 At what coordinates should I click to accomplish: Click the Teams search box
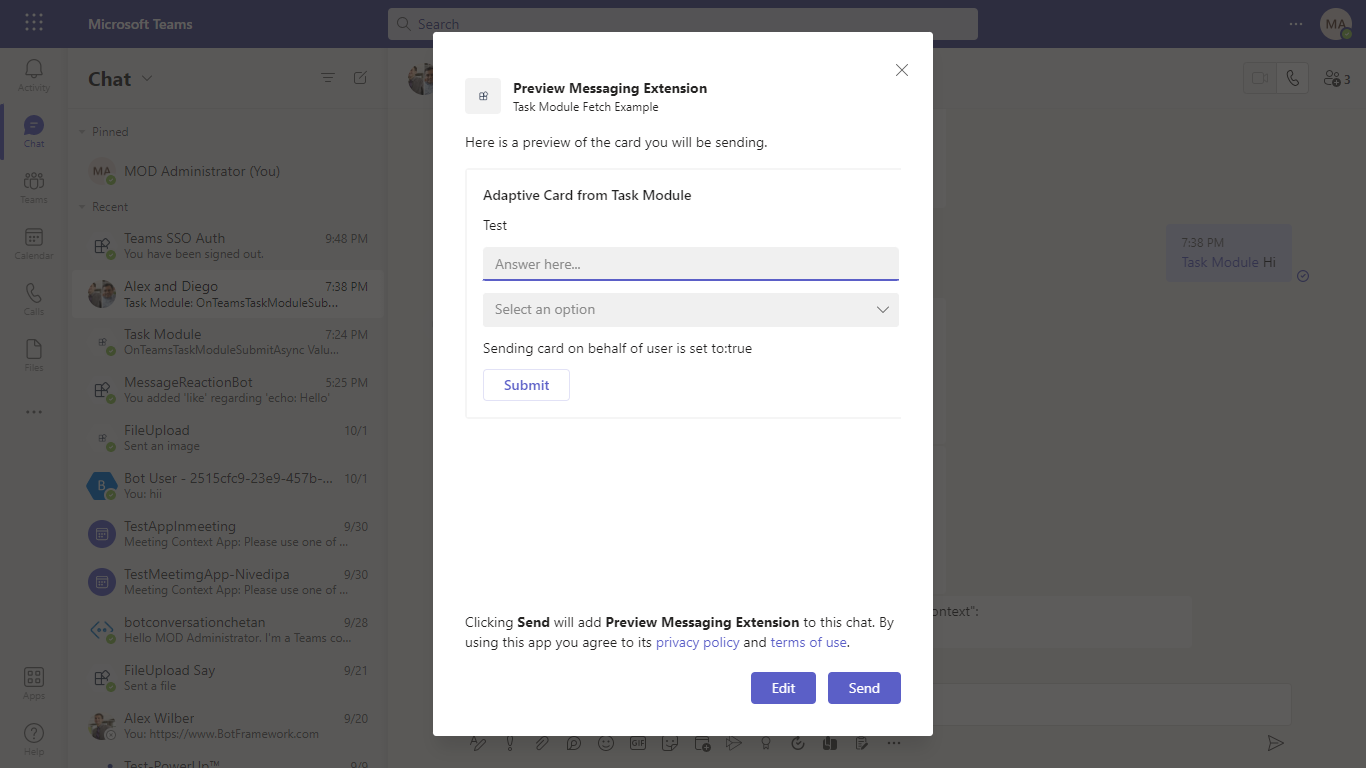(683, 24)
